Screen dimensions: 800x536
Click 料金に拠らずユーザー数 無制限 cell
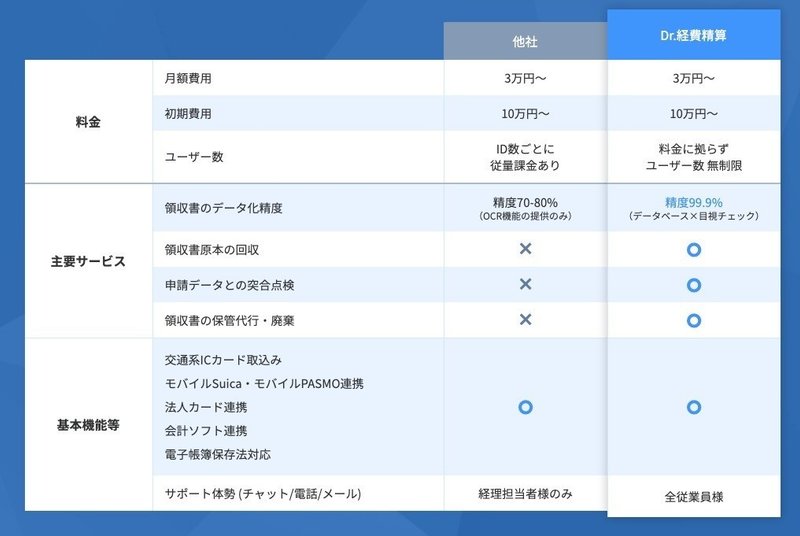pyautogui.click(x=693, y=157)
